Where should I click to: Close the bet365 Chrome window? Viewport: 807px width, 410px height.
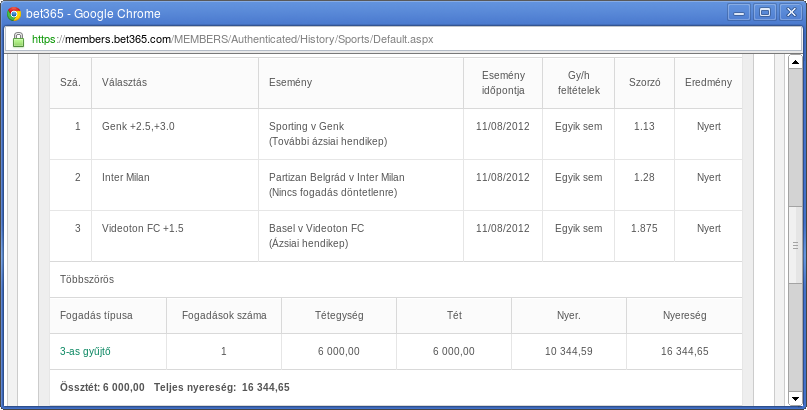click(x=791, y=12)
